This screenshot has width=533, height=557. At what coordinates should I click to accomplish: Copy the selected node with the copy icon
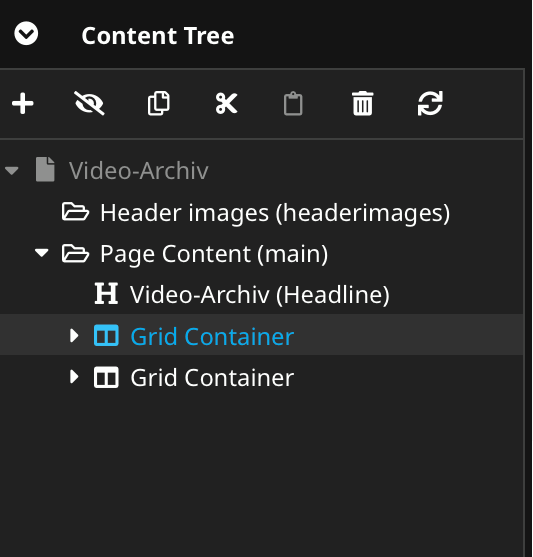coord(158,103)
